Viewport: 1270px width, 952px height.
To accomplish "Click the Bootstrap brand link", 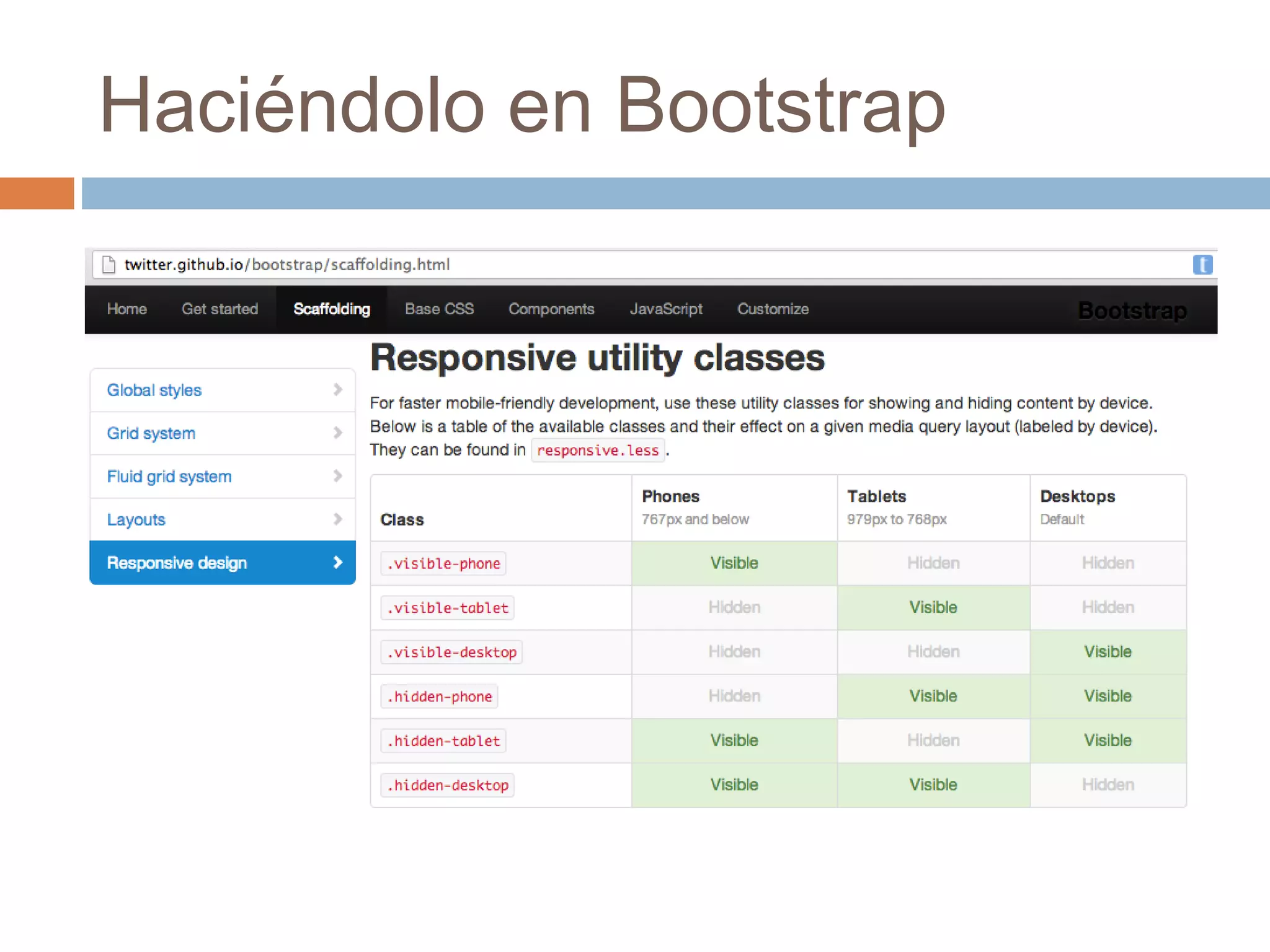I will (x=1132, y=311).
